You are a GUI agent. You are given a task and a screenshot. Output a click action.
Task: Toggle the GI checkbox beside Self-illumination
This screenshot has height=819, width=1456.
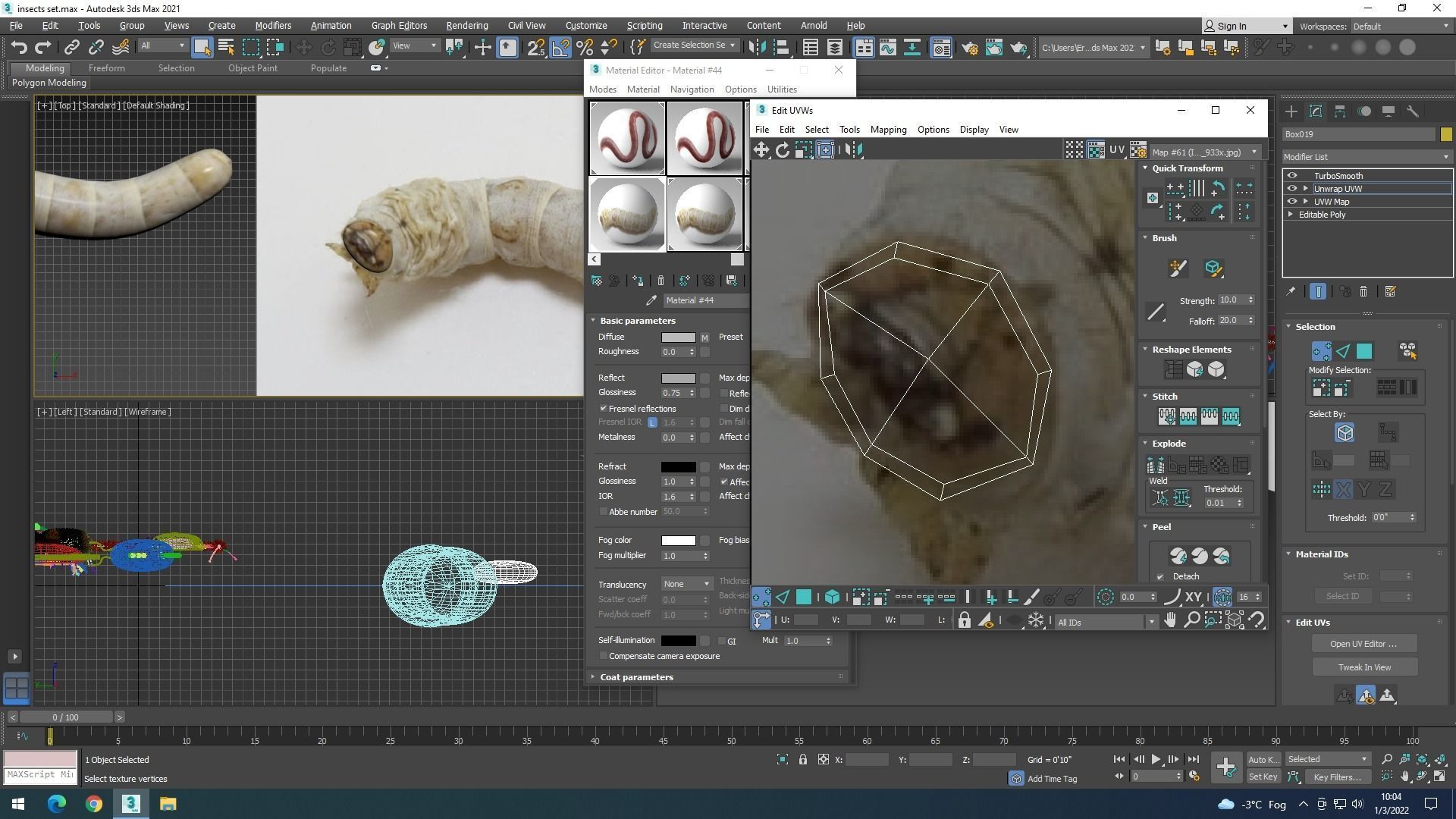(721, 641)
